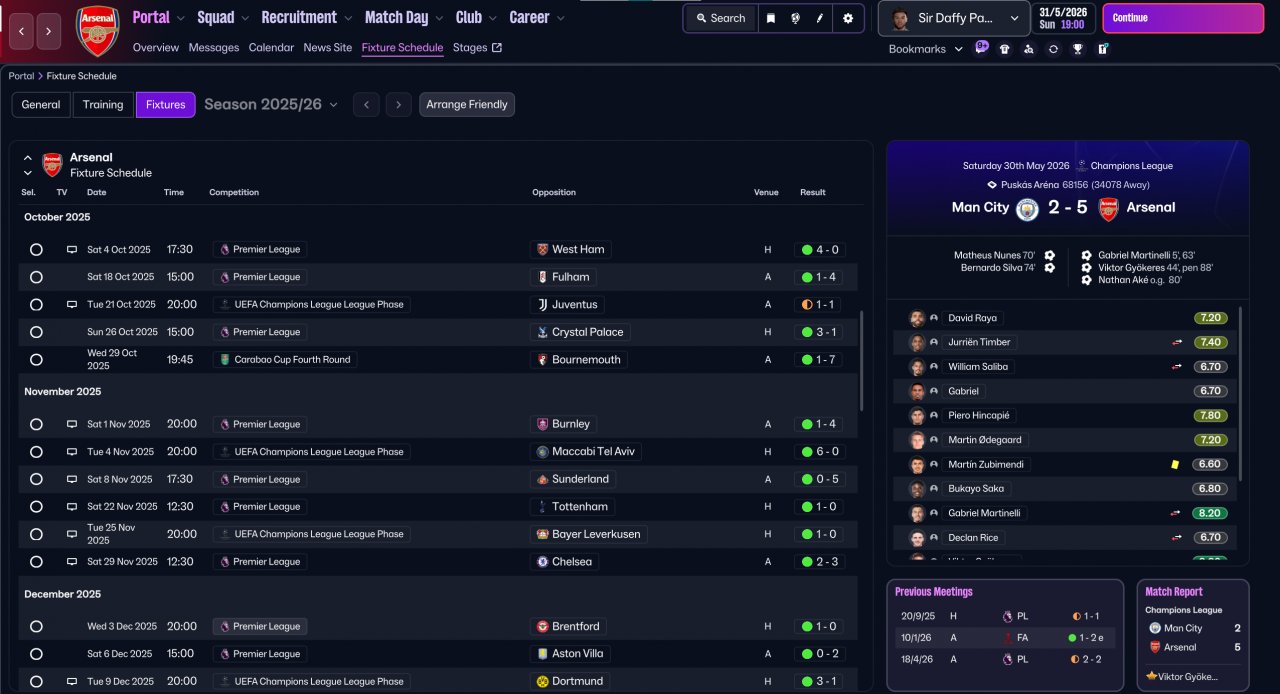Click the Search button
The image size is (1280, 694).
click(x=720, y=18)
